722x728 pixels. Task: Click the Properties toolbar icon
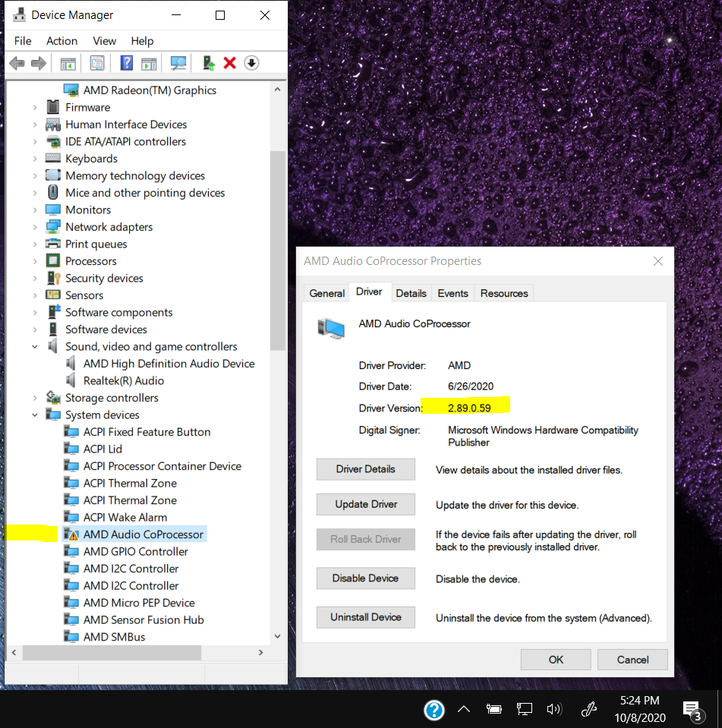[97, 63]
